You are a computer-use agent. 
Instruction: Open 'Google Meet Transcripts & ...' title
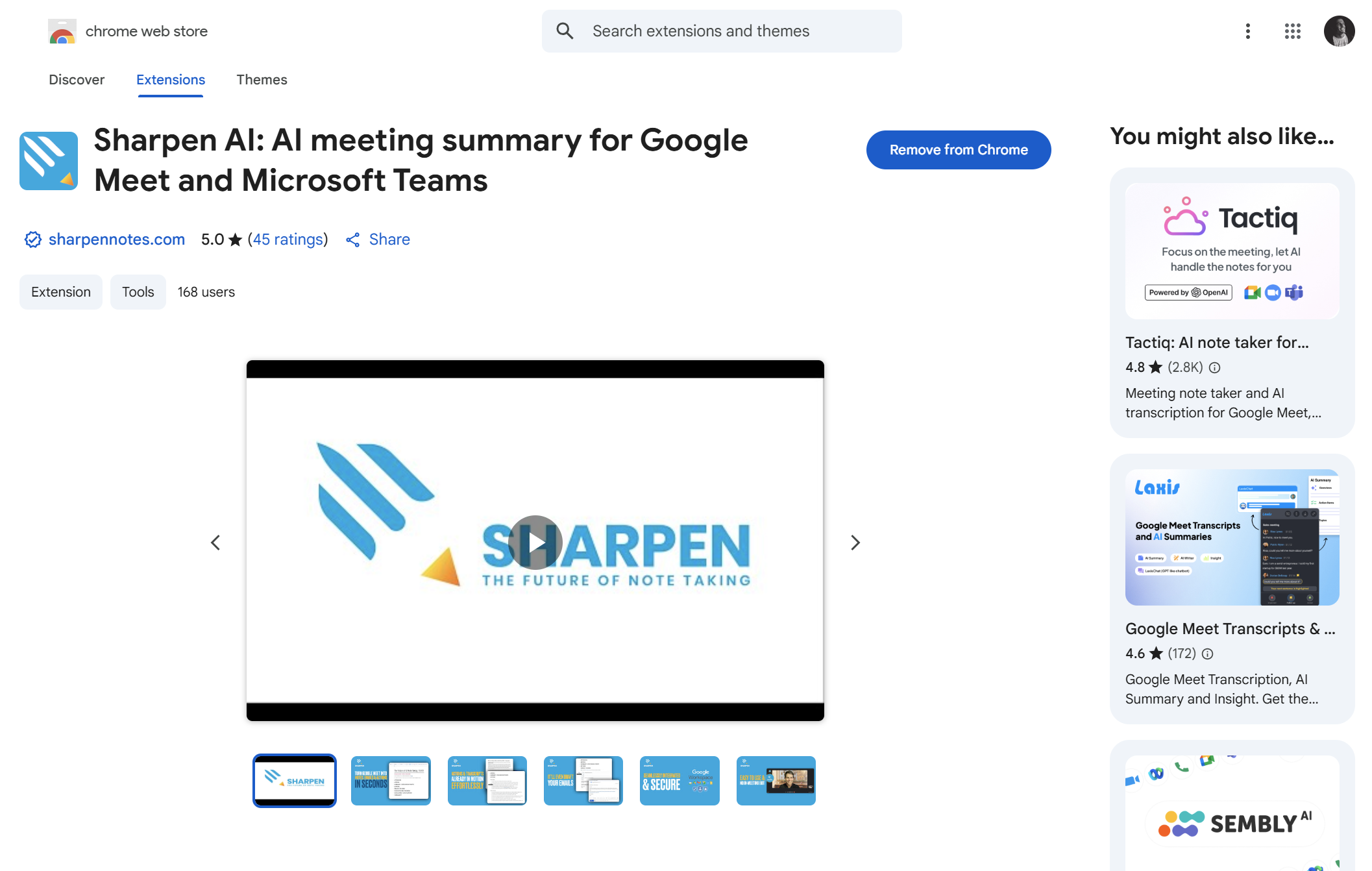click(1230, 628)
